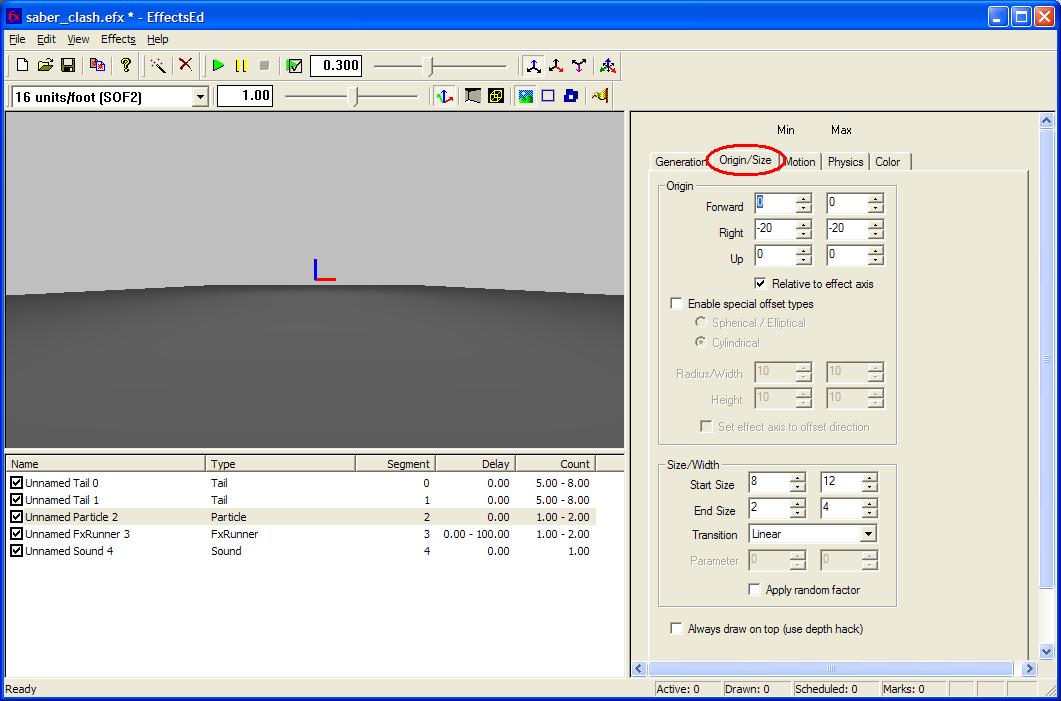Switch to the Physics tab
This screenshot has height=701, width=1061.
click(845, 162)
